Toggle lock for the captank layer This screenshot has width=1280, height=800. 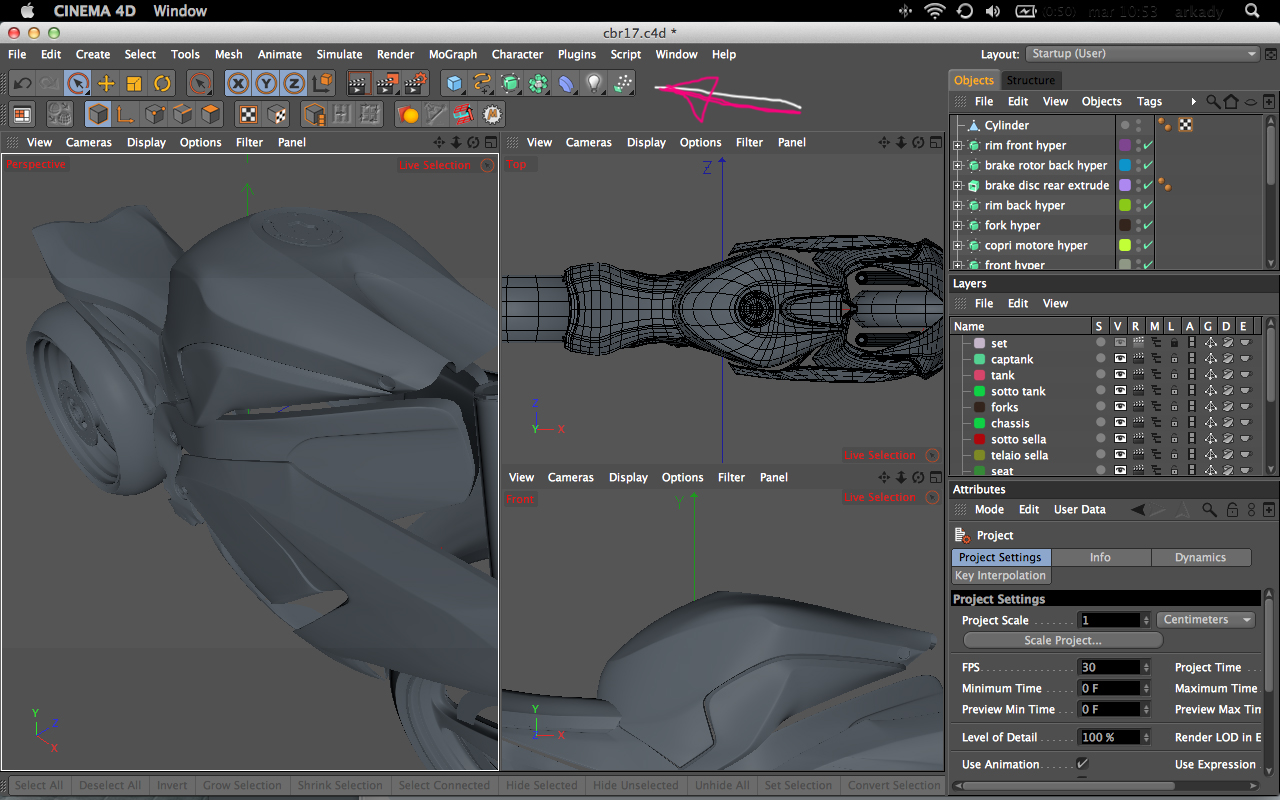point(1174,360)
